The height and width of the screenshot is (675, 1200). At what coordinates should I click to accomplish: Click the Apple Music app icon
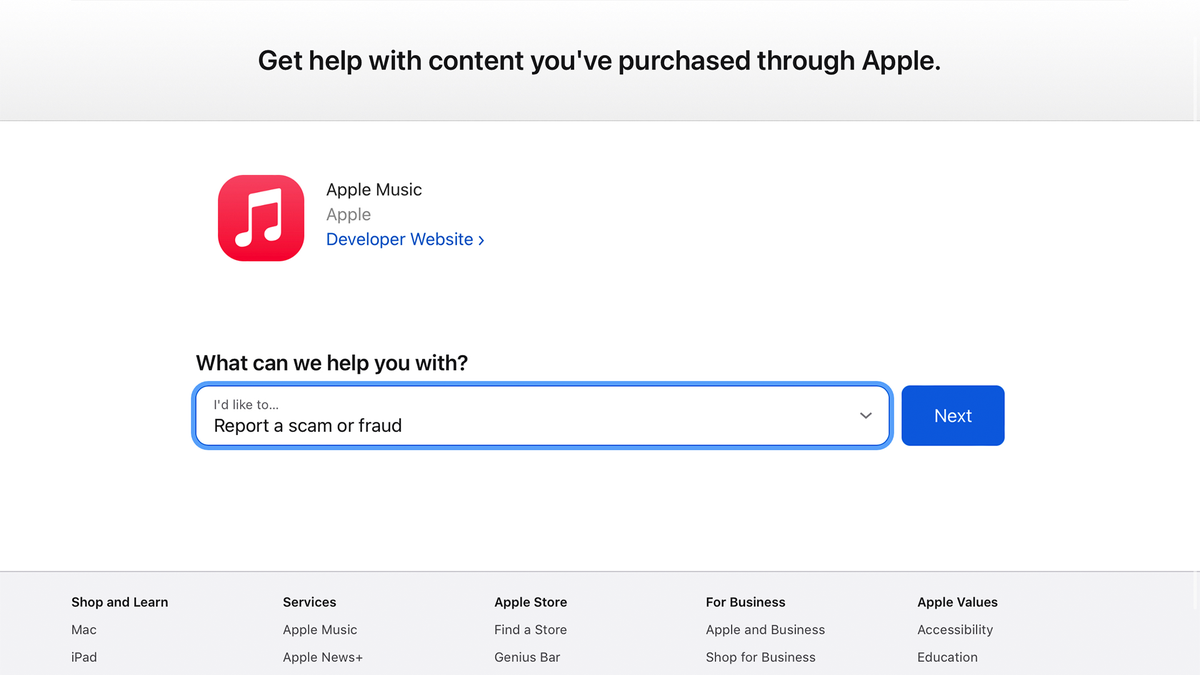pyautogui.click(x=261, y=218)
